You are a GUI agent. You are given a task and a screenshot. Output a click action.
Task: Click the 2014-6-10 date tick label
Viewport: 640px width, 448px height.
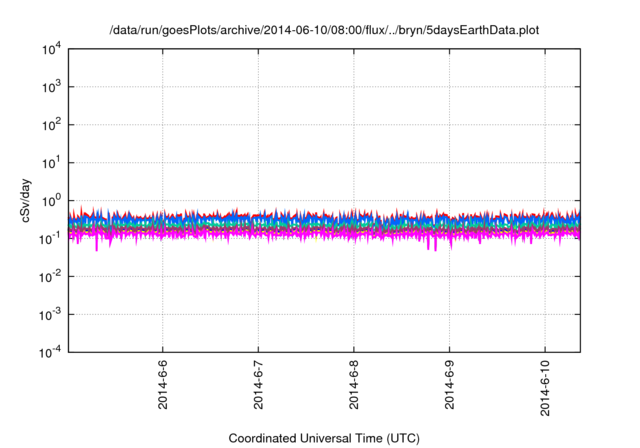click(x=545, y=388)
